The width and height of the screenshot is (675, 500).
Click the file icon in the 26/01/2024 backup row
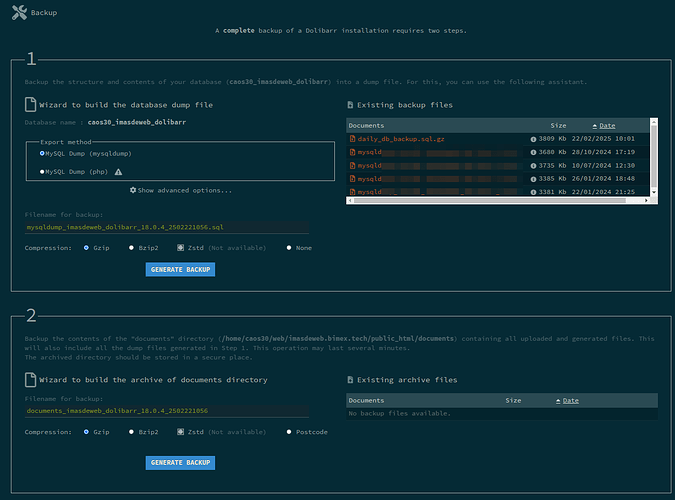point(353,179)
